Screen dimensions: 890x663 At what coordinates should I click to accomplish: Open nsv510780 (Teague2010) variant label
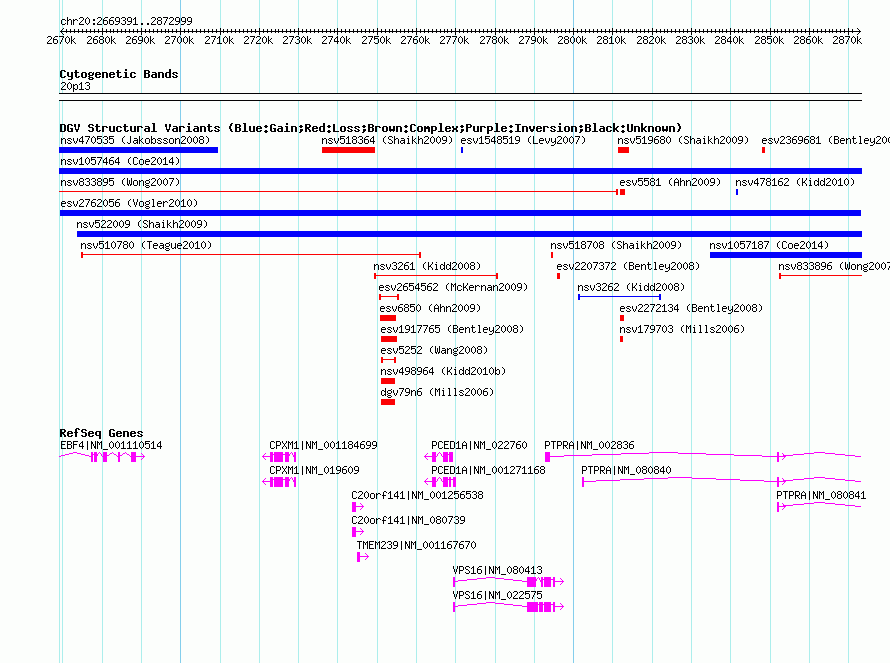pyautogui.click(x=146, y=245)
